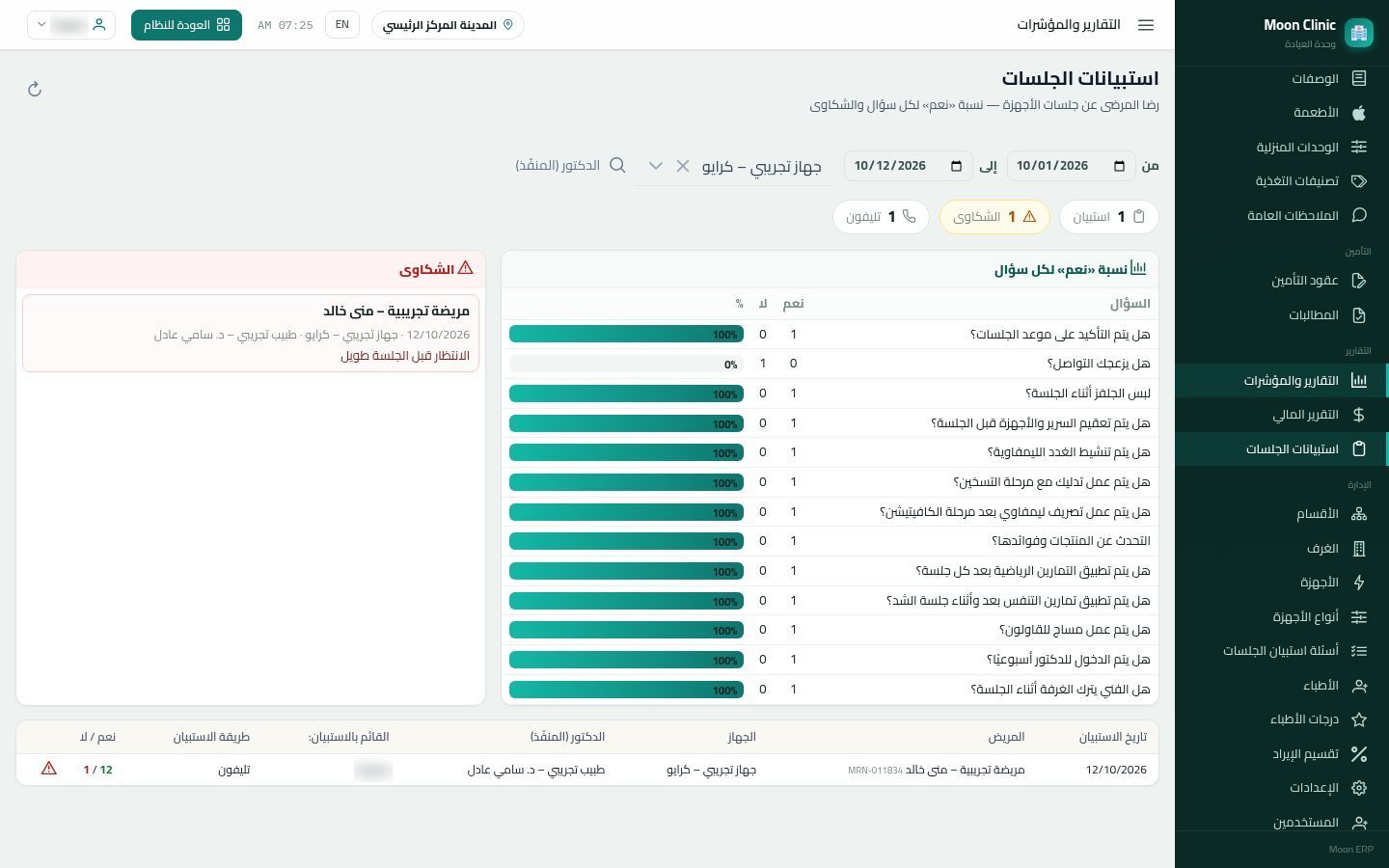Switch language with the EN button
The image size is (1389, 868).
[342, 25]
